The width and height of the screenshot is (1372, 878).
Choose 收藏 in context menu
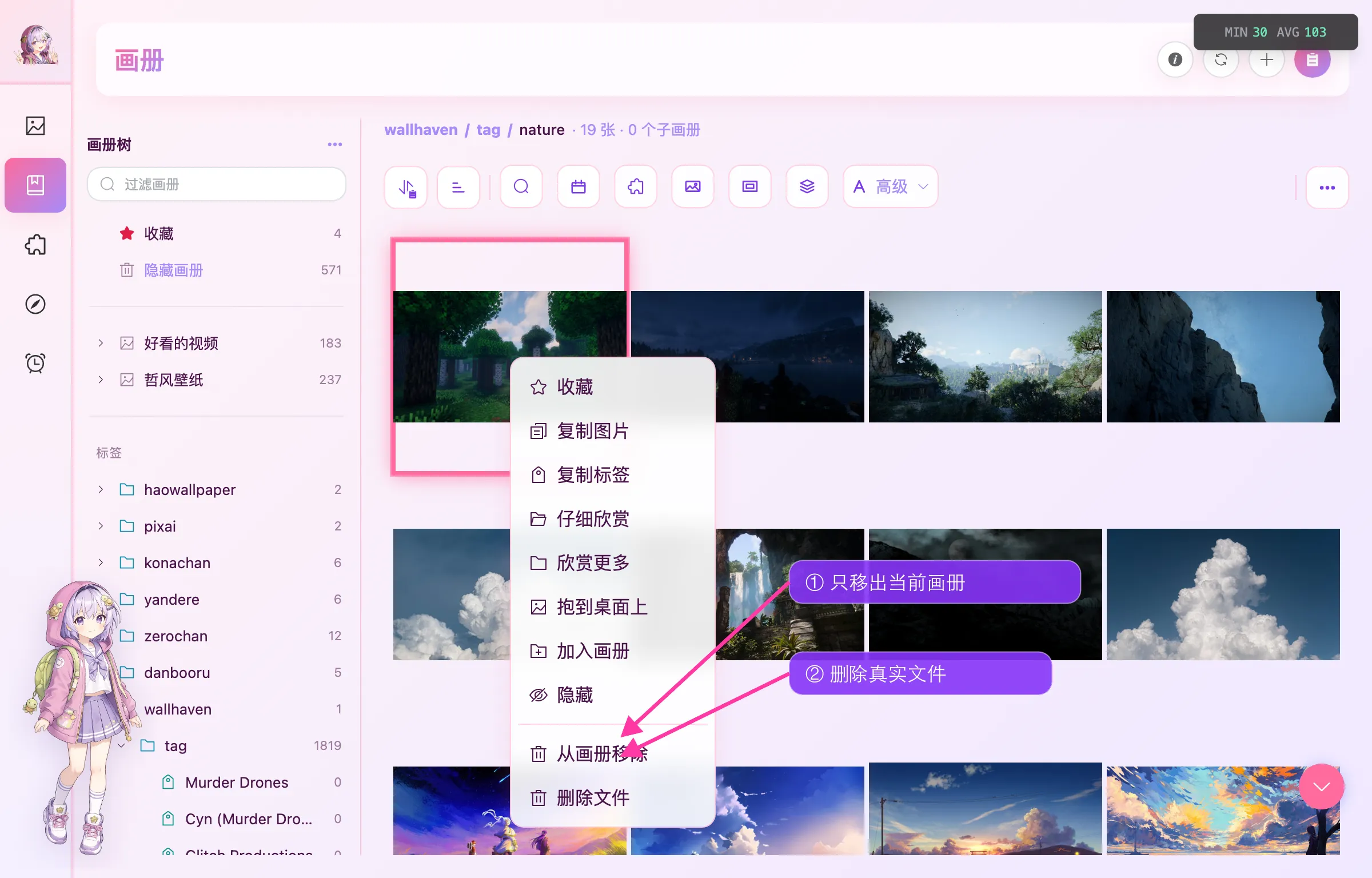click(613, 387)
